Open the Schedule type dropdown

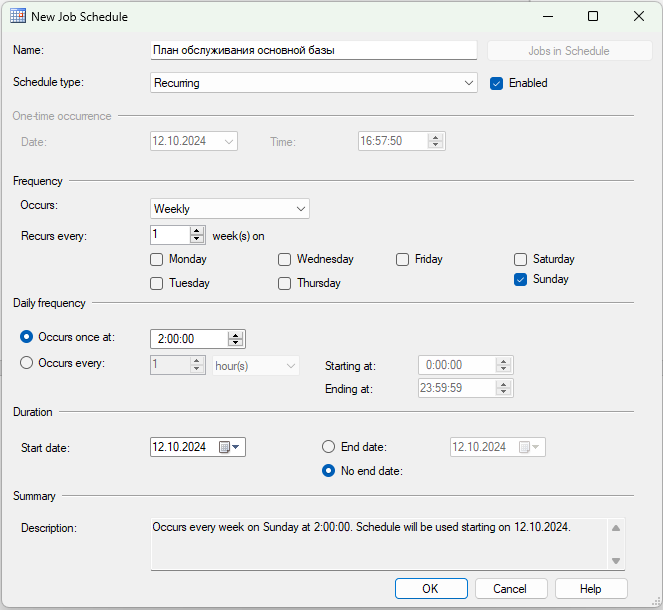pos(314,82)
